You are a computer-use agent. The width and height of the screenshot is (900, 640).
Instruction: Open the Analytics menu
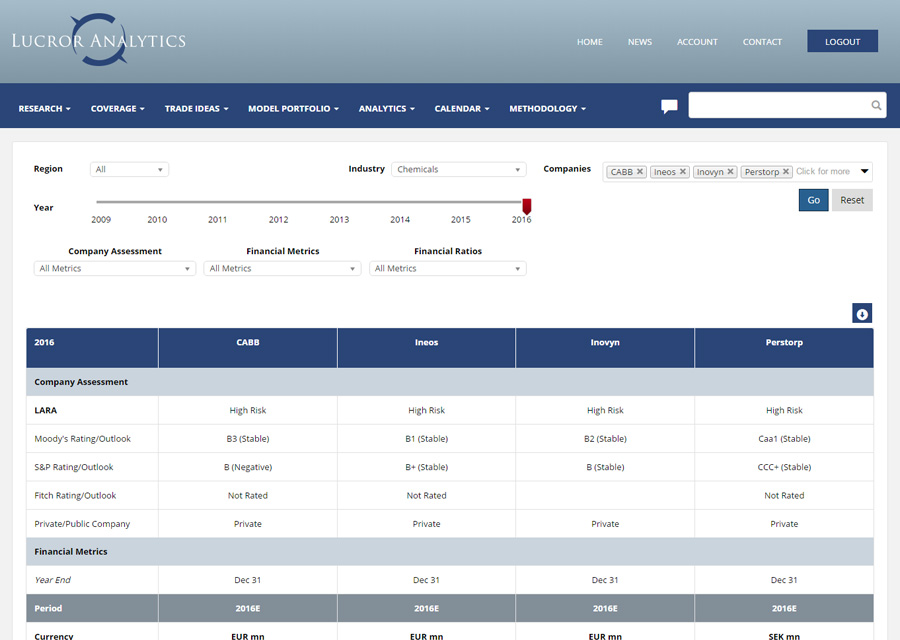coord(386,108)
